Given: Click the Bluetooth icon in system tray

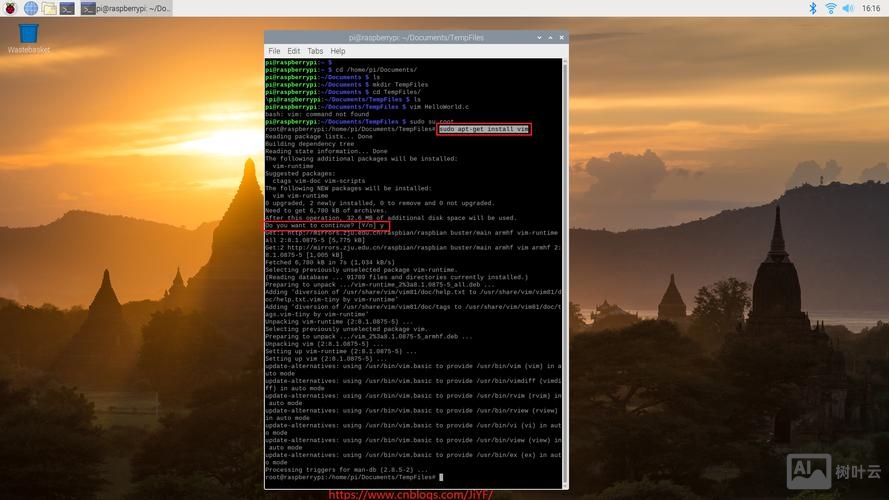Looking at the screenshot, I should (x=812, y=8).
